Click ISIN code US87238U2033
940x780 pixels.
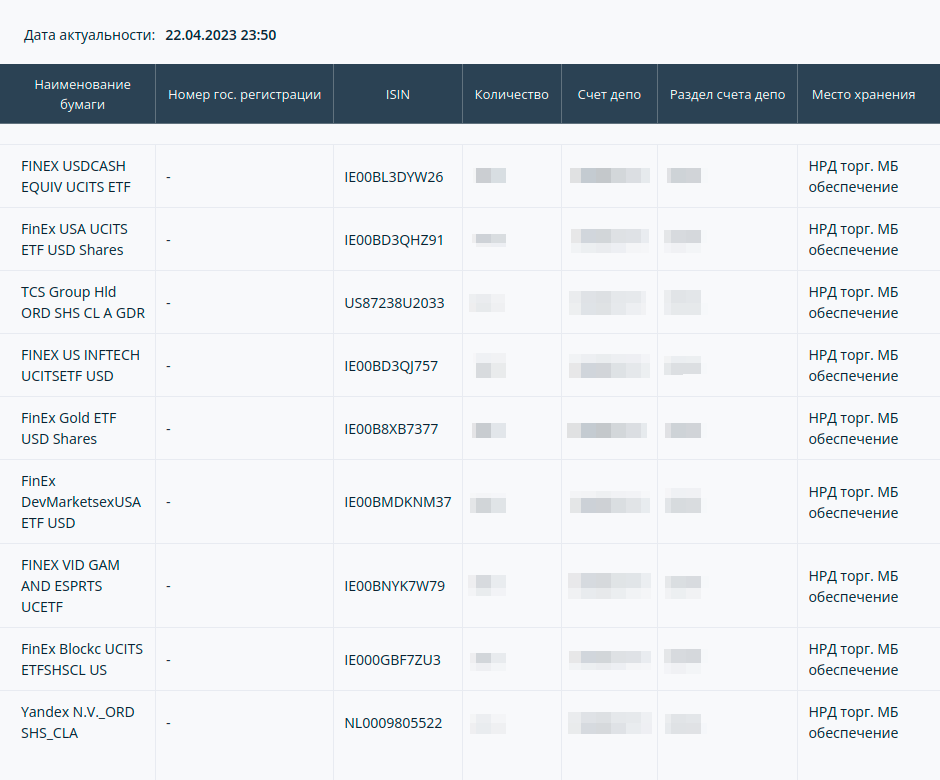coord(394,303)
